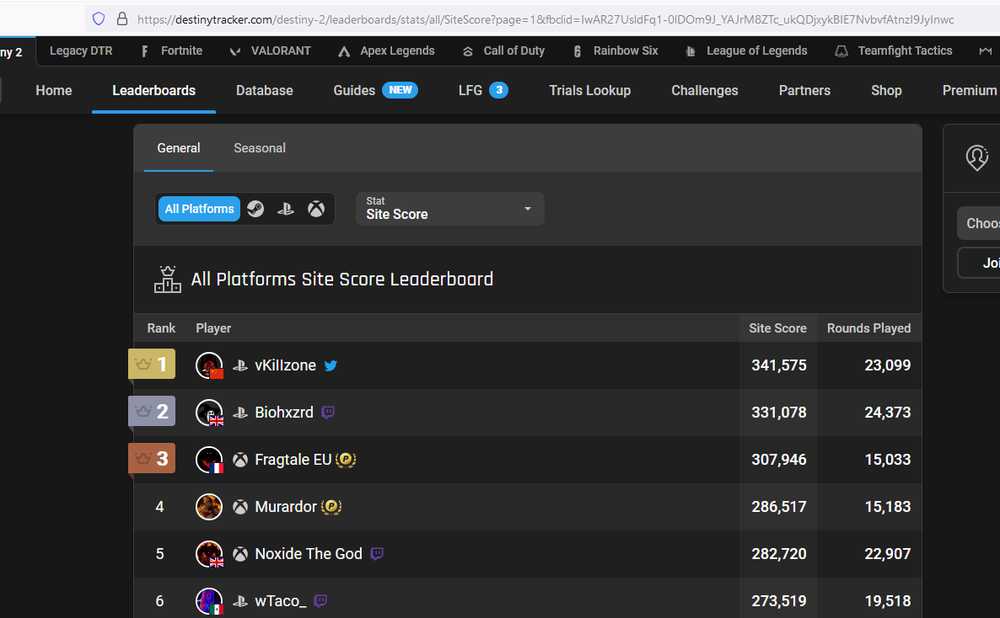Screen dimensions: 1000x618
Task: Expand the Stat Site Score dropdown
Action: click(x=450, y=209)
